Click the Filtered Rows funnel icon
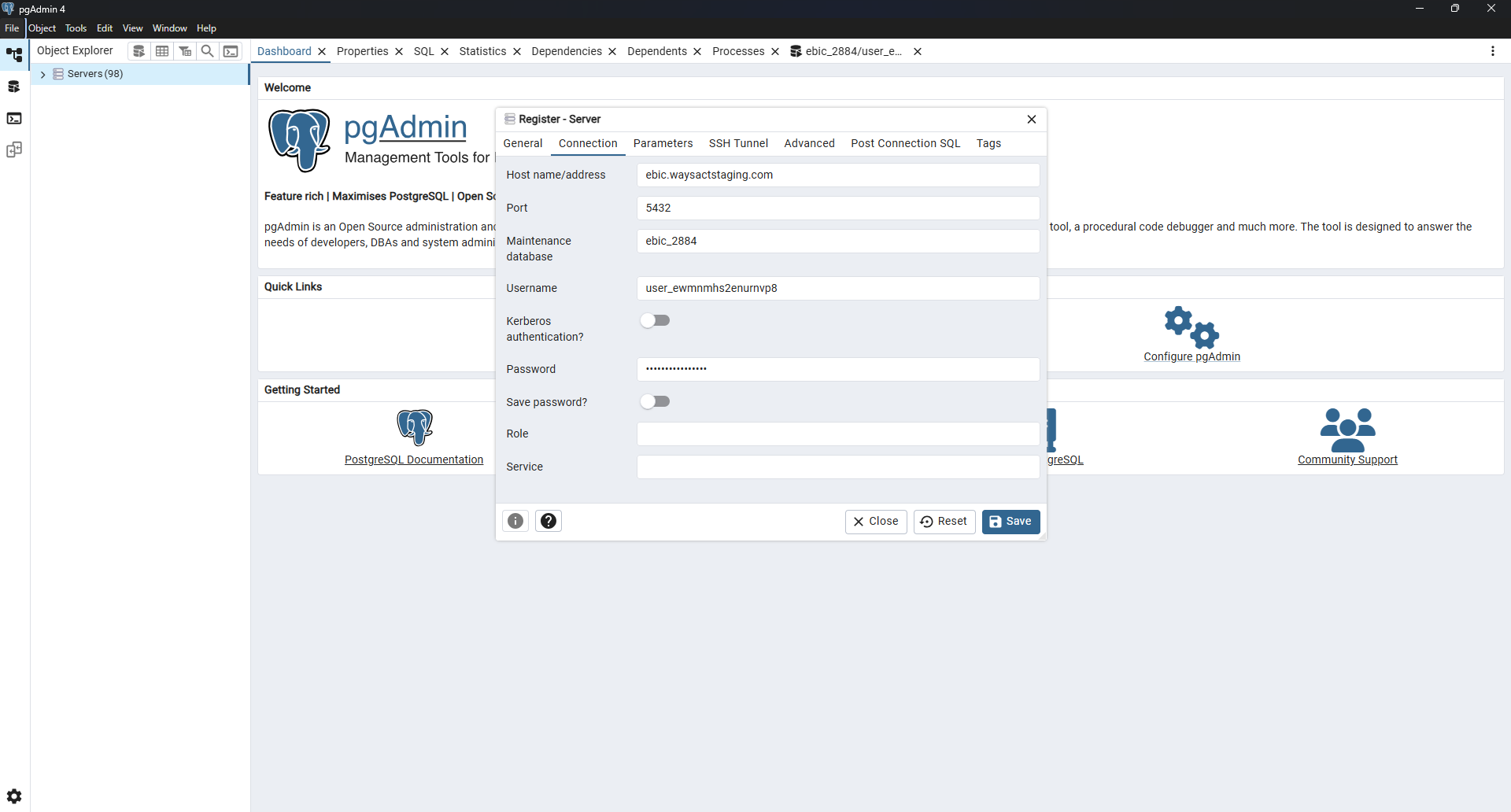Screen dimensions: 1511x812 click(185, 51)
